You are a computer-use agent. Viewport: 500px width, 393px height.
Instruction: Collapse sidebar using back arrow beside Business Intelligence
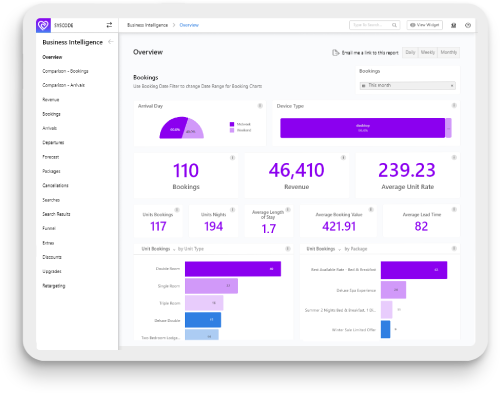click(111, 42)
